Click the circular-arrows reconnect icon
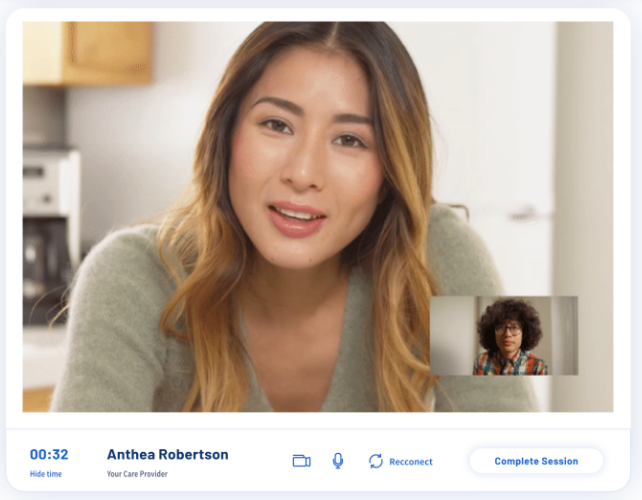Image resolution: width=642 pixels, height=500 pixels. [x=376, y=461]
